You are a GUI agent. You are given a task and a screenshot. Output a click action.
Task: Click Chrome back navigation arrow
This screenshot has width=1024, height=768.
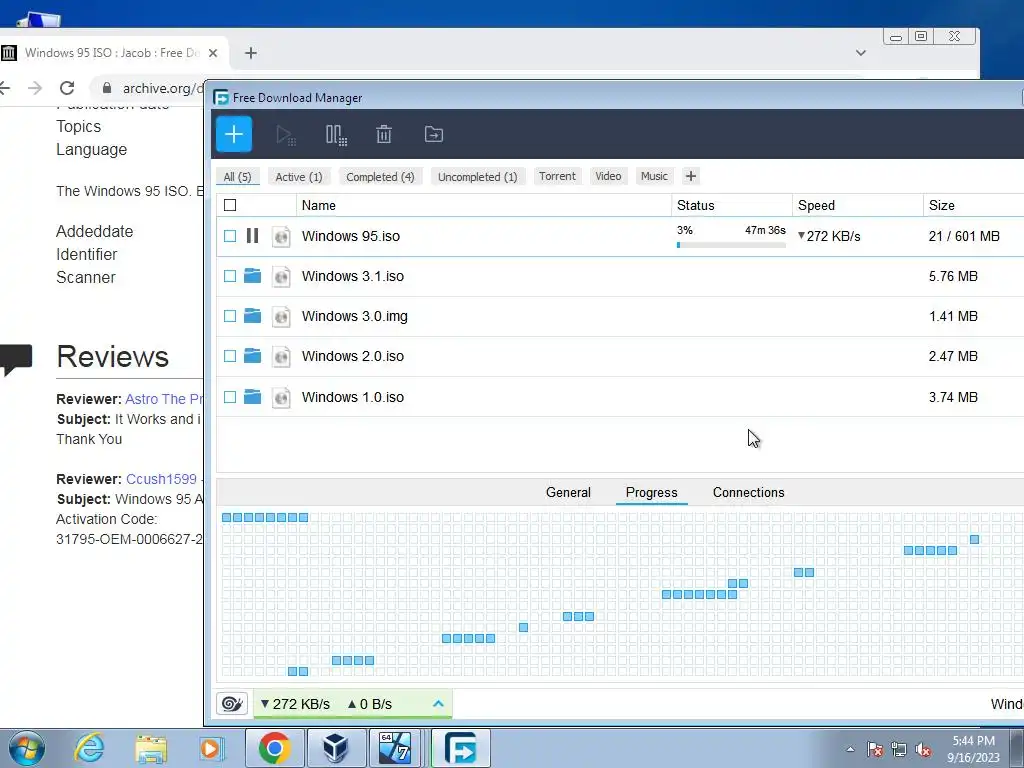point(5,88)
